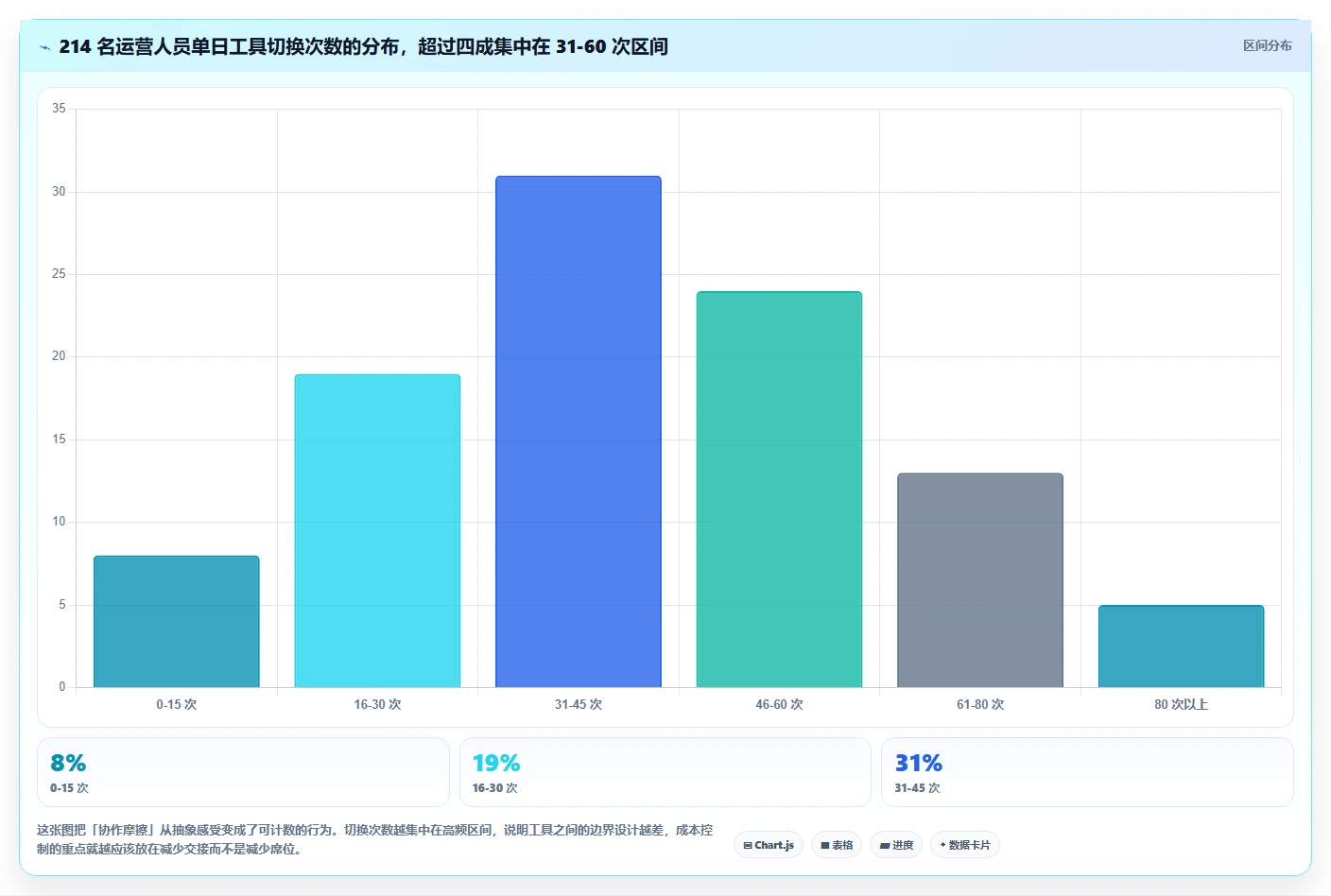Viewport: 1331px width, 896px height.
Task: Click the 80 次以上 bar
Action: [1181, 646]
